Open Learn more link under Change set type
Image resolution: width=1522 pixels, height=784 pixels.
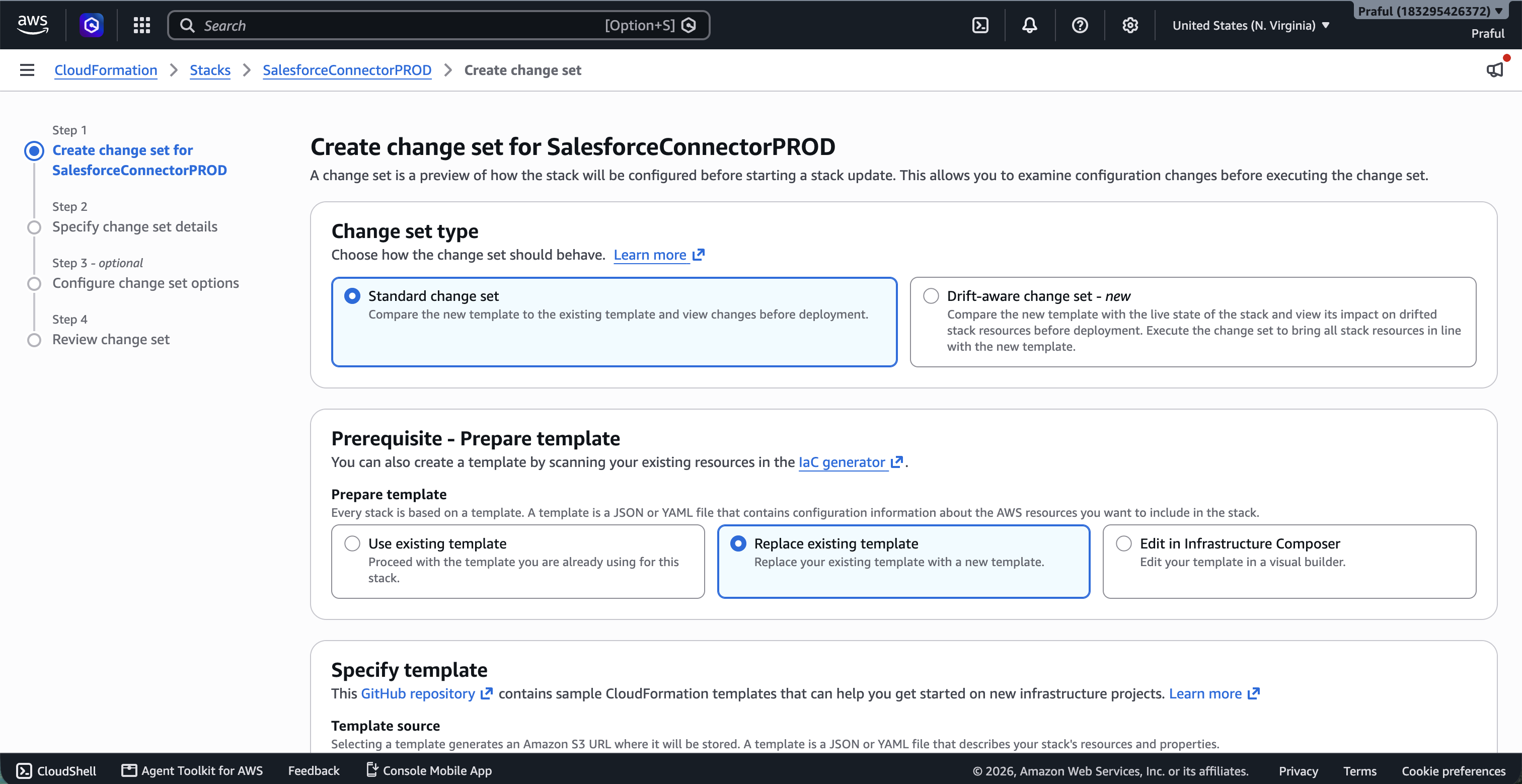click(659, 255)
